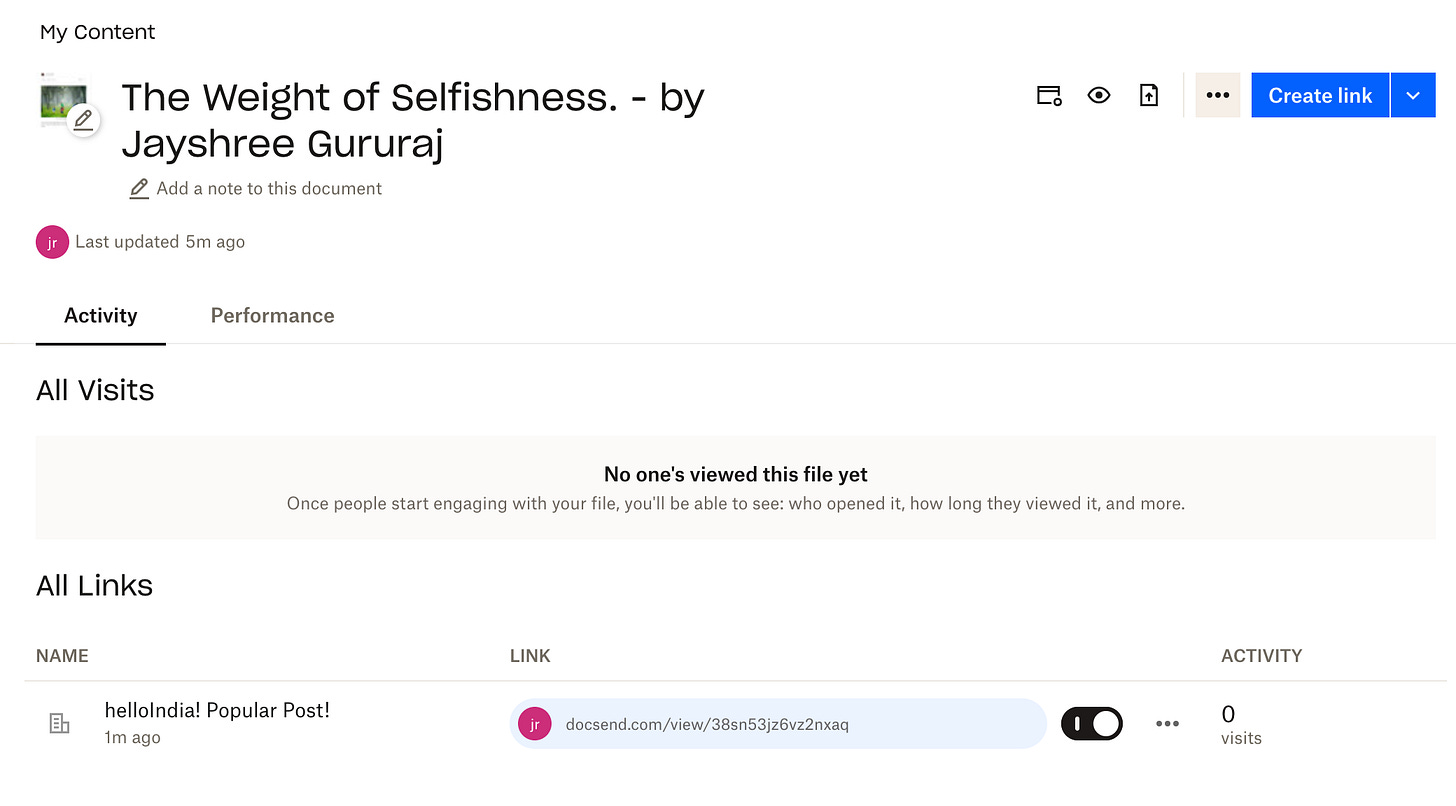
Task: Open the more options ellipsis near Create link
Action: 1217,94
